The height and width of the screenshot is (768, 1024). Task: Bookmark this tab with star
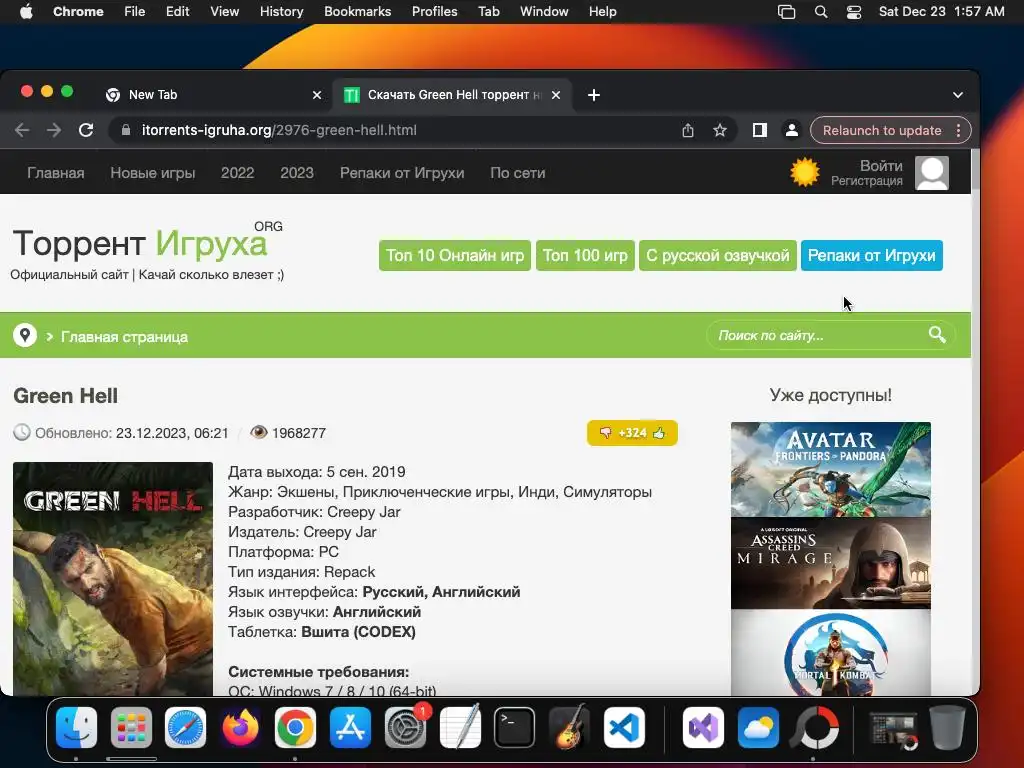coord(720,130)
